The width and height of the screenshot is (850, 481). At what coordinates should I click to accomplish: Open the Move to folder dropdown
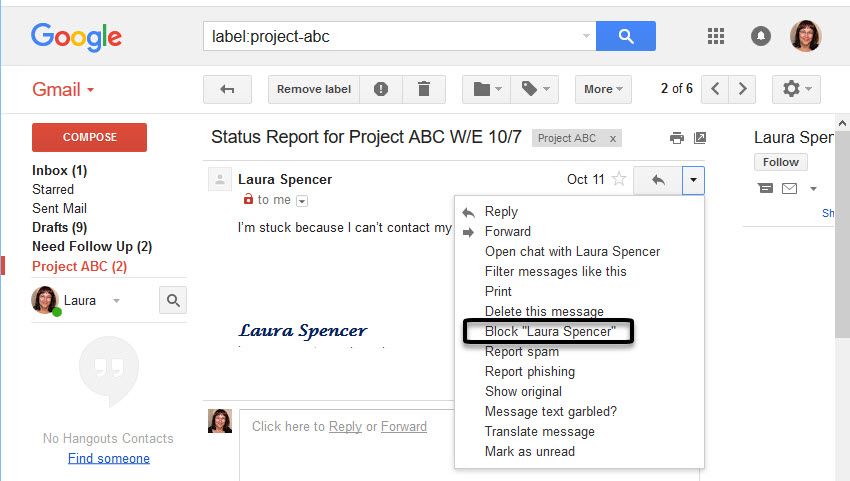(487, 89)
